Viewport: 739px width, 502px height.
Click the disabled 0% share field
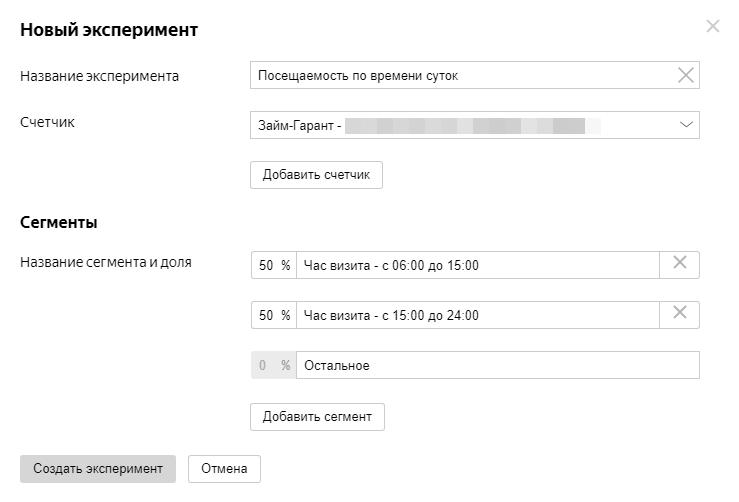[264, 365]
